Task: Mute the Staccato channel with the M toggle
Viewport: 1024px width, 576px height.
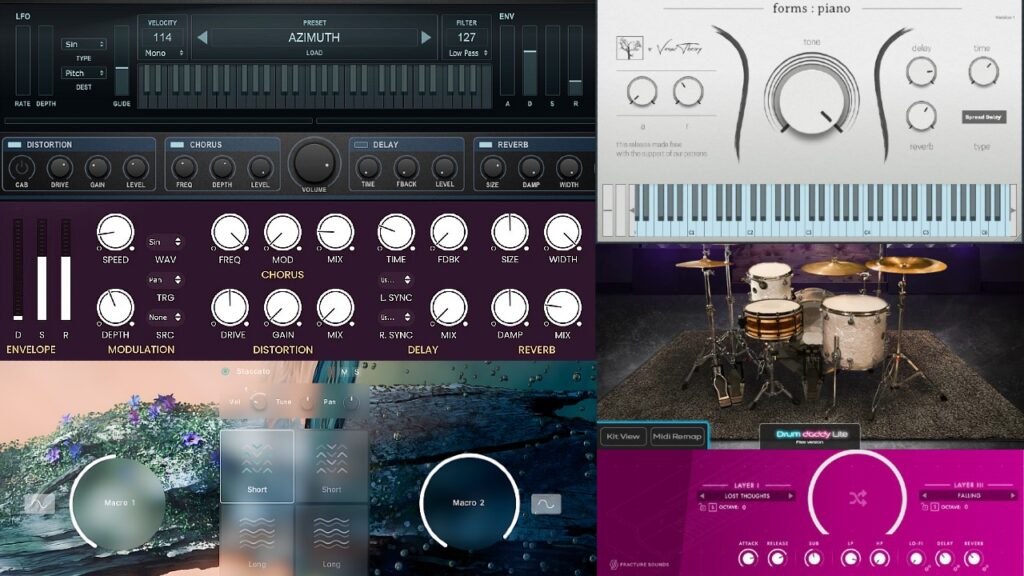Action: coord(343,371)
